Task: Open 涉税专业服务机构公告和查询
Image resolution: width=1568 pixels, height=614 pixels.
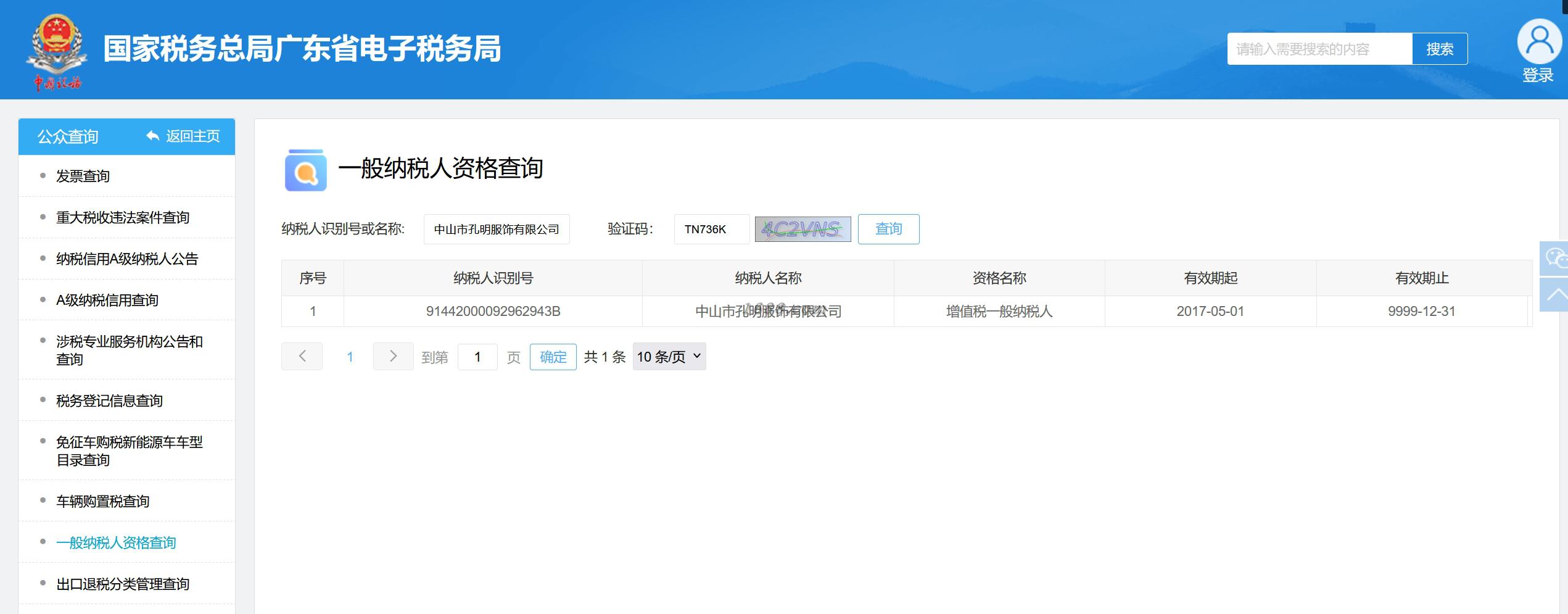Action: [130, 351]
